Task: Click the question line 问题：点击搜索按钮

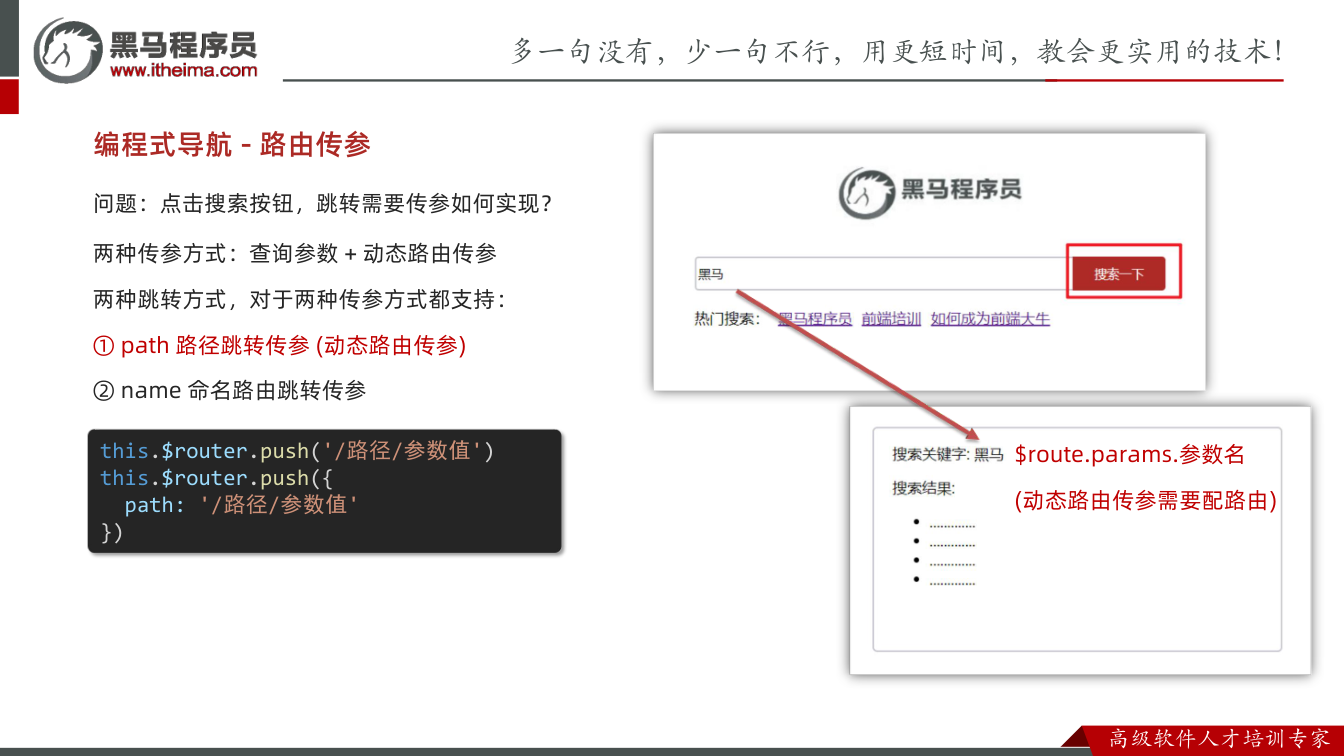Action: 324,204
